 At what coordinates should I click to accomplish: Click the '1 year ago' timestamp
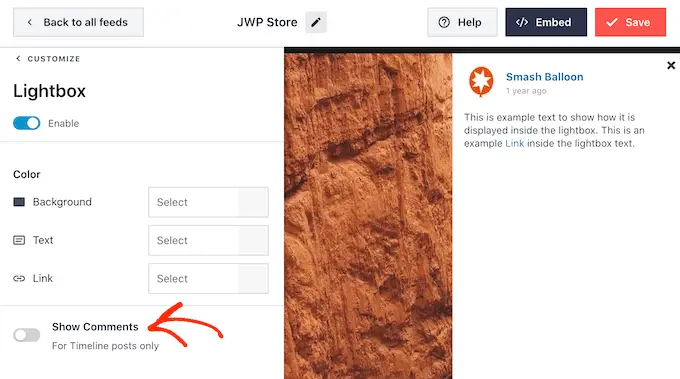(526, 91)
